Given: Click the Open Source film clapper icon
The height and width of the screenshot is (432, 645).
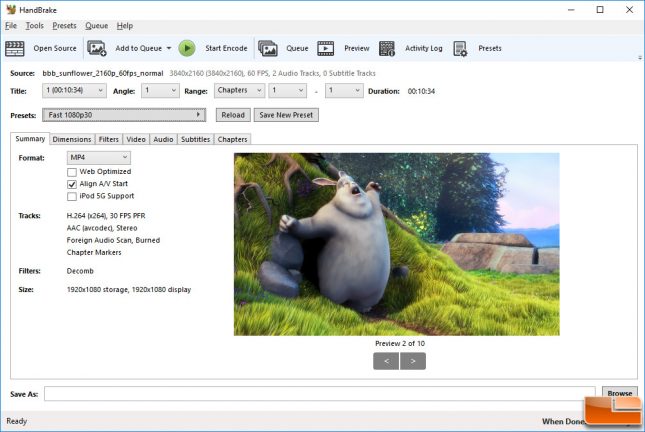Looking at the screenshot, I should 15,49.
